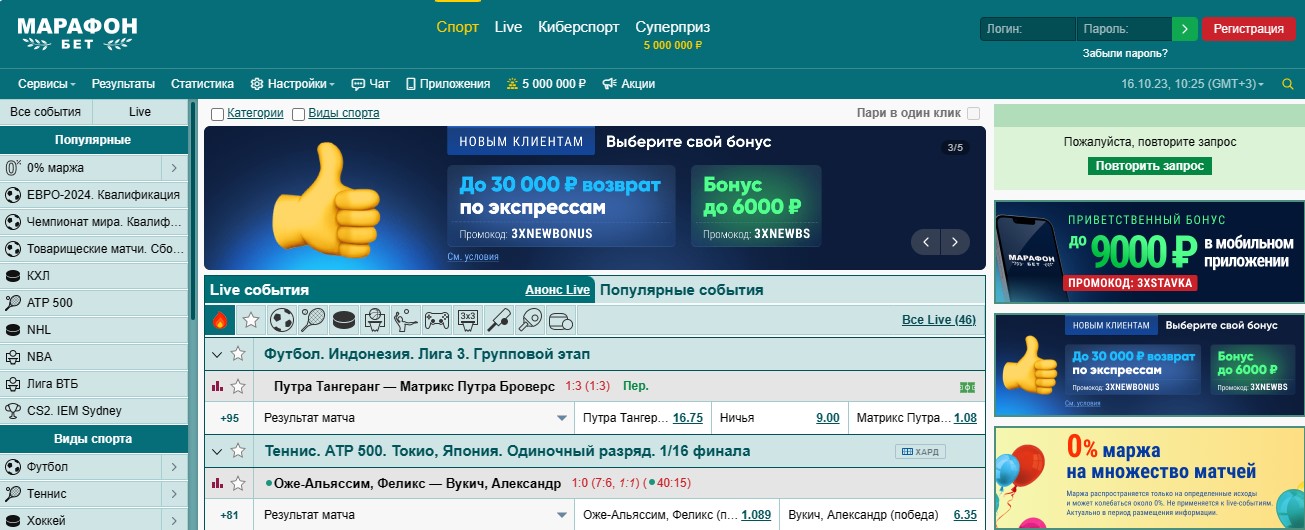Favorite the Теннис. ATP 500 tournament
Screen dimensions: 1305x530
pyautogui.click(x=238, y=451)
